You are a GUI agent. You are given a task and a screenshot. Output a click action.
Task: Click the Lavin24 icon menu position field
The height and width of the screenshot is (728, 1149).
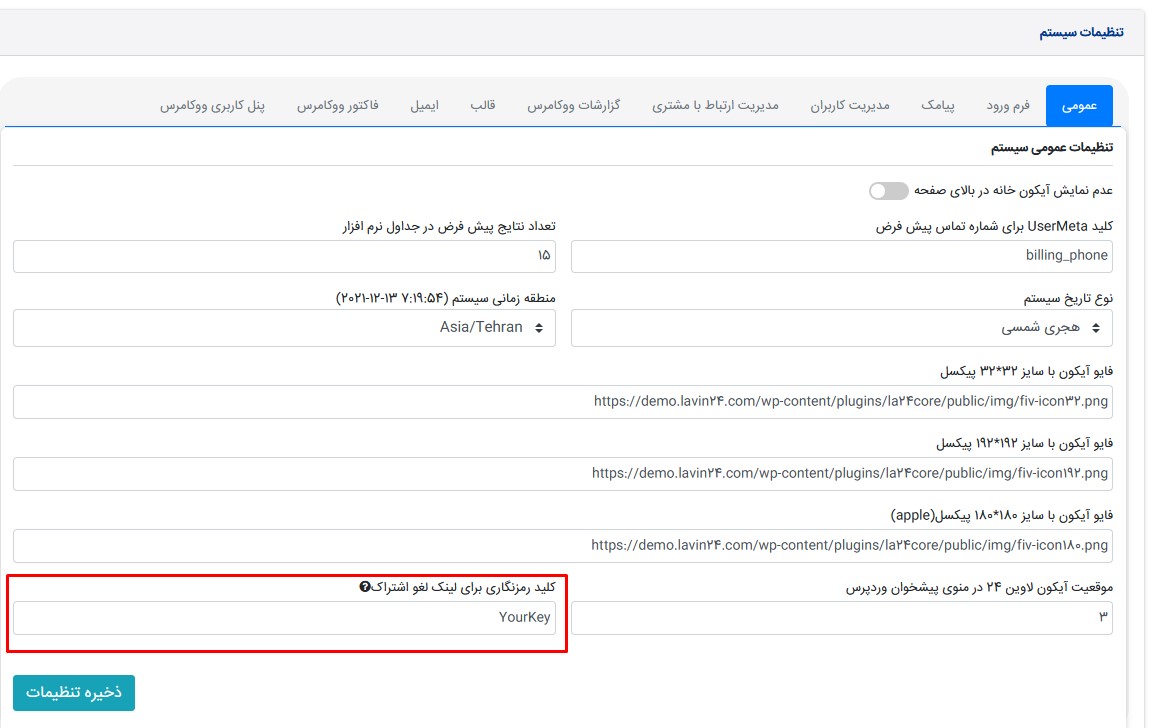841,618
